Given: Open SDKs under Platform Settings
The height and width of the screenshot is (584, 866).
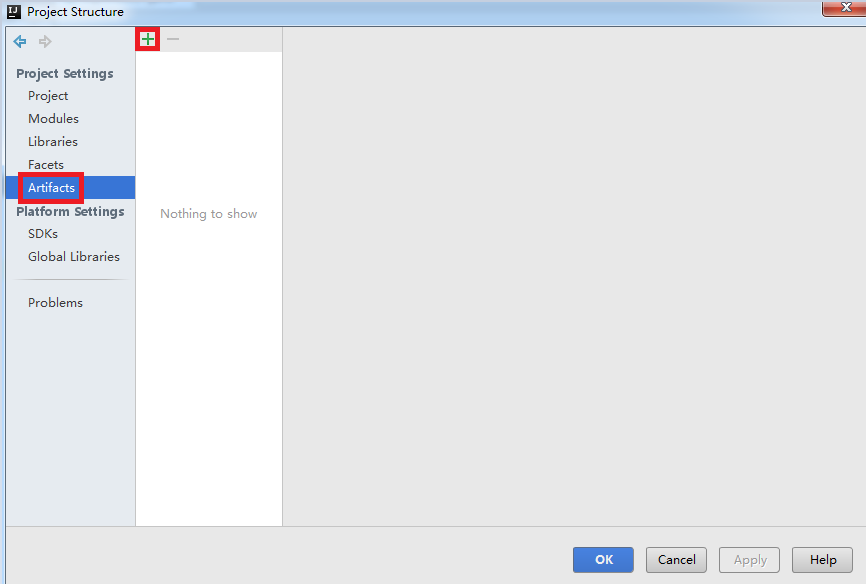Looking at the screenshot, I should [43, 234].
